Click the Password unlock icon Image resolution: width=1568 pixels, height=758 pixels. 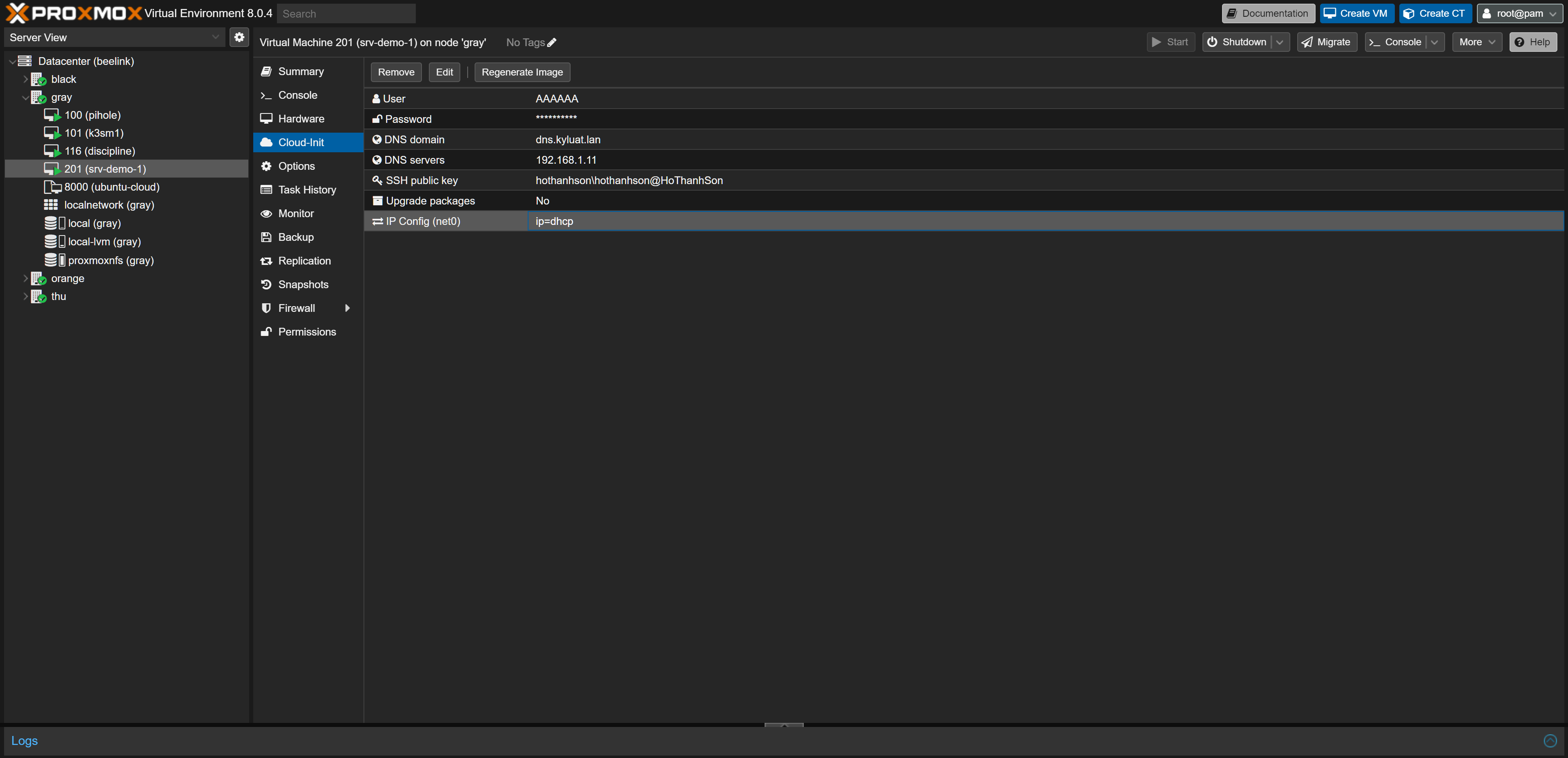(x=377, y=119)
